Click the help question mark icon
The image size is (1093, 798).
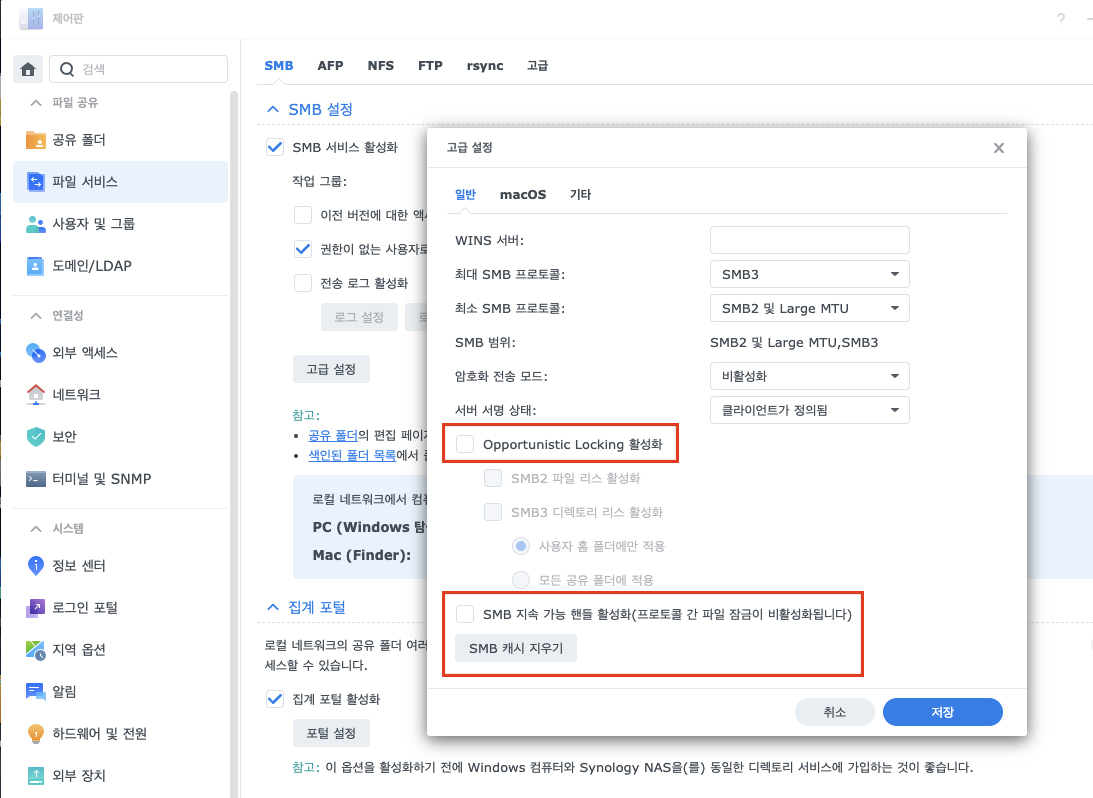pos(1060,19)
